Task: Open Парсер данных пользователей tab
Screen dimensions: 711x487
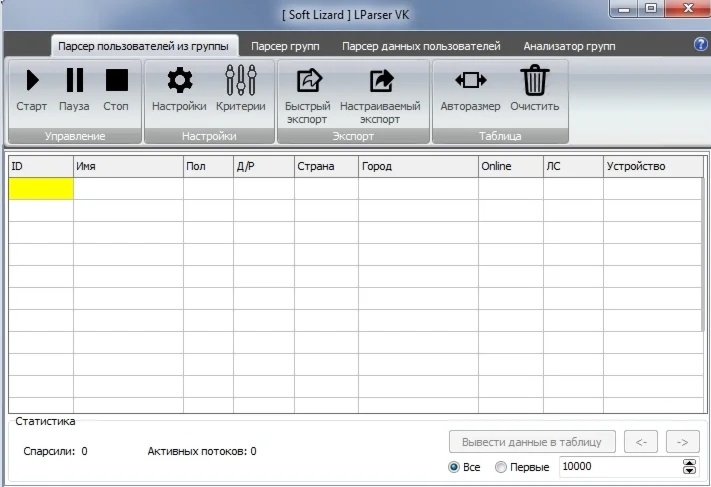Action: pos(420,46)
